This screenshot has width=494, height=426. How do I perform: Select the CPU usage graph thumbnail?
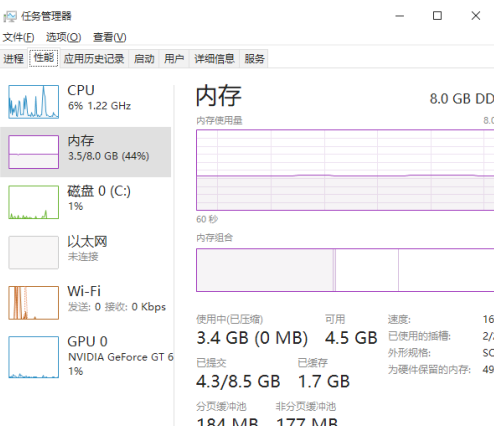pos(34,102)
